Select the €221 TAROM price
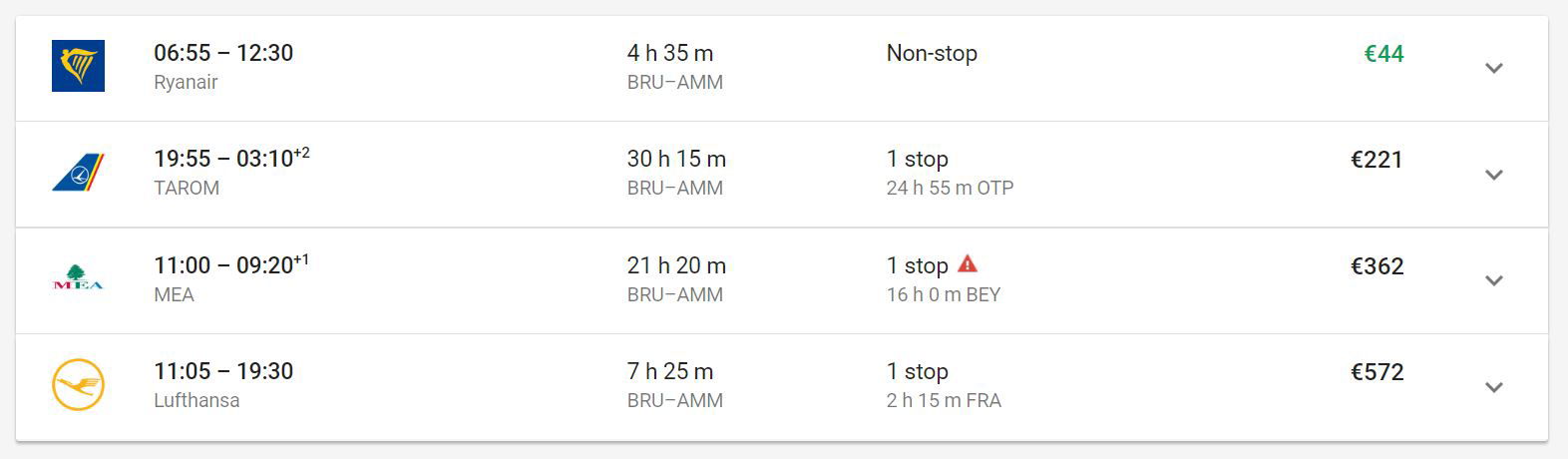The height and width of the screenshot is (459, 1568). pyautogui.click(x=1376, y=160)
